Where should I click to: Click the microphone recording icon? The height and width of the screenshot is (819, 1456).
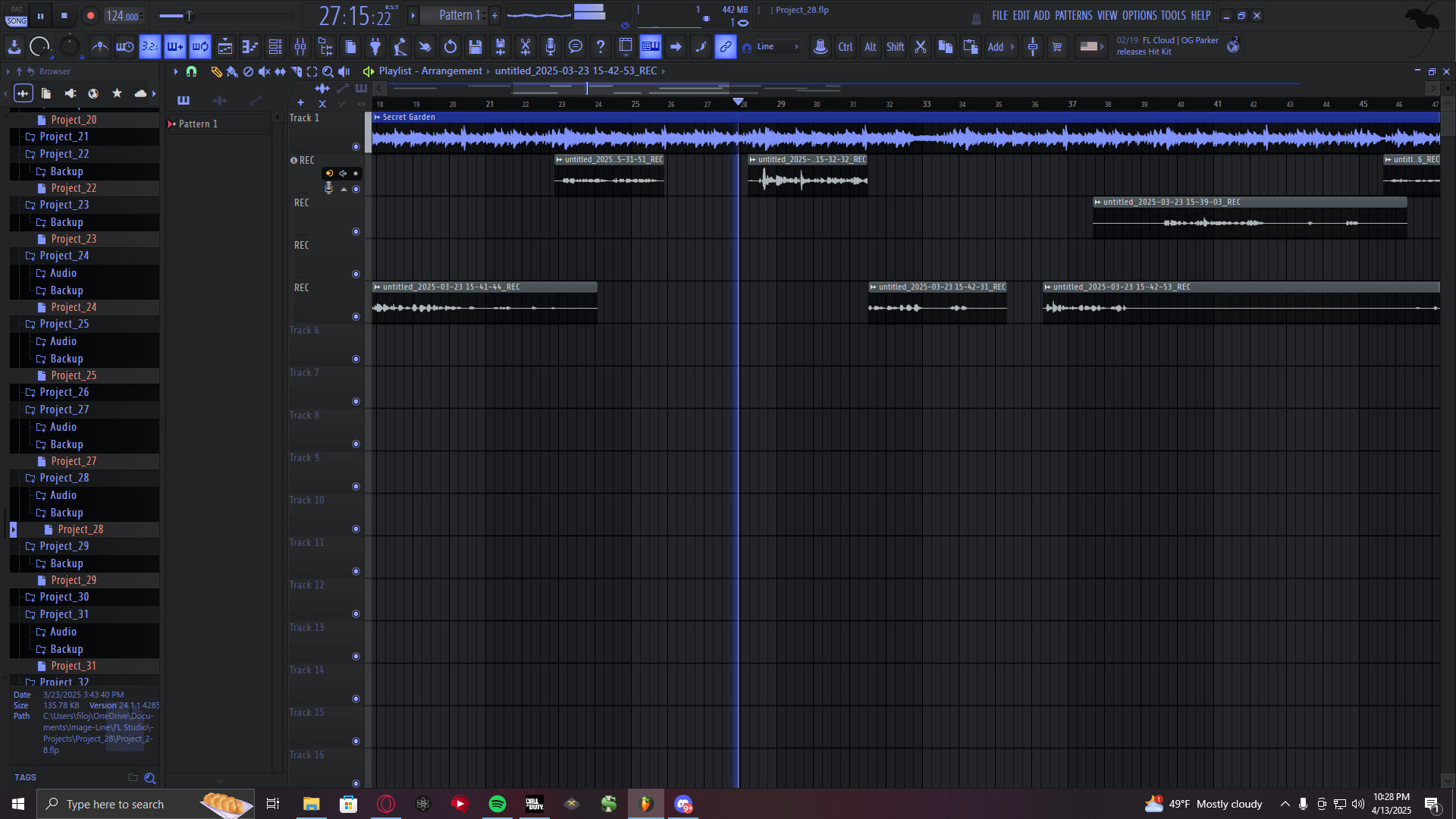(551, 47)
